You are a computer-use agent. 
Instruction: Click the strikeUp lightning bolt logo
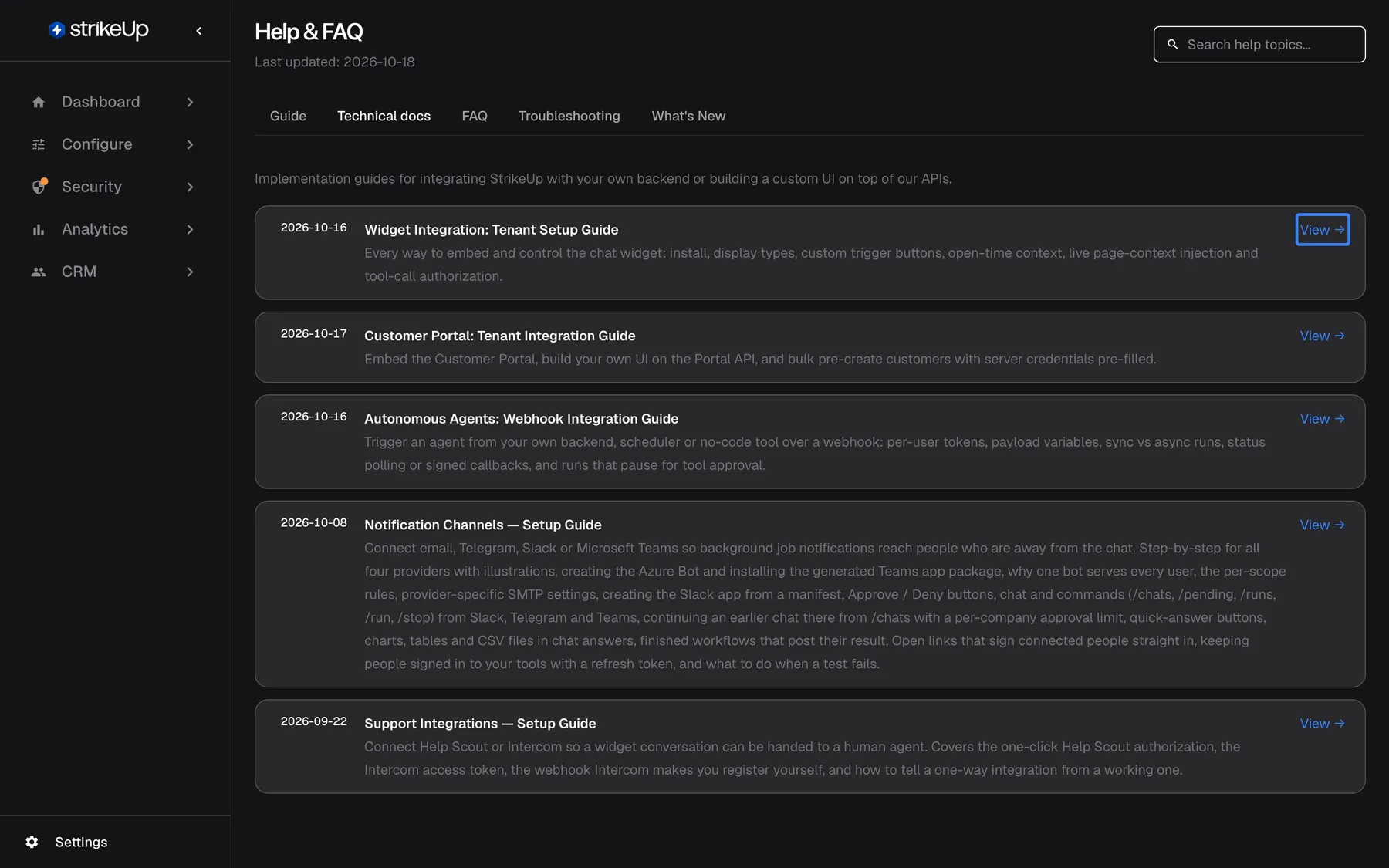pyautogui.click(x=56, y=30)
